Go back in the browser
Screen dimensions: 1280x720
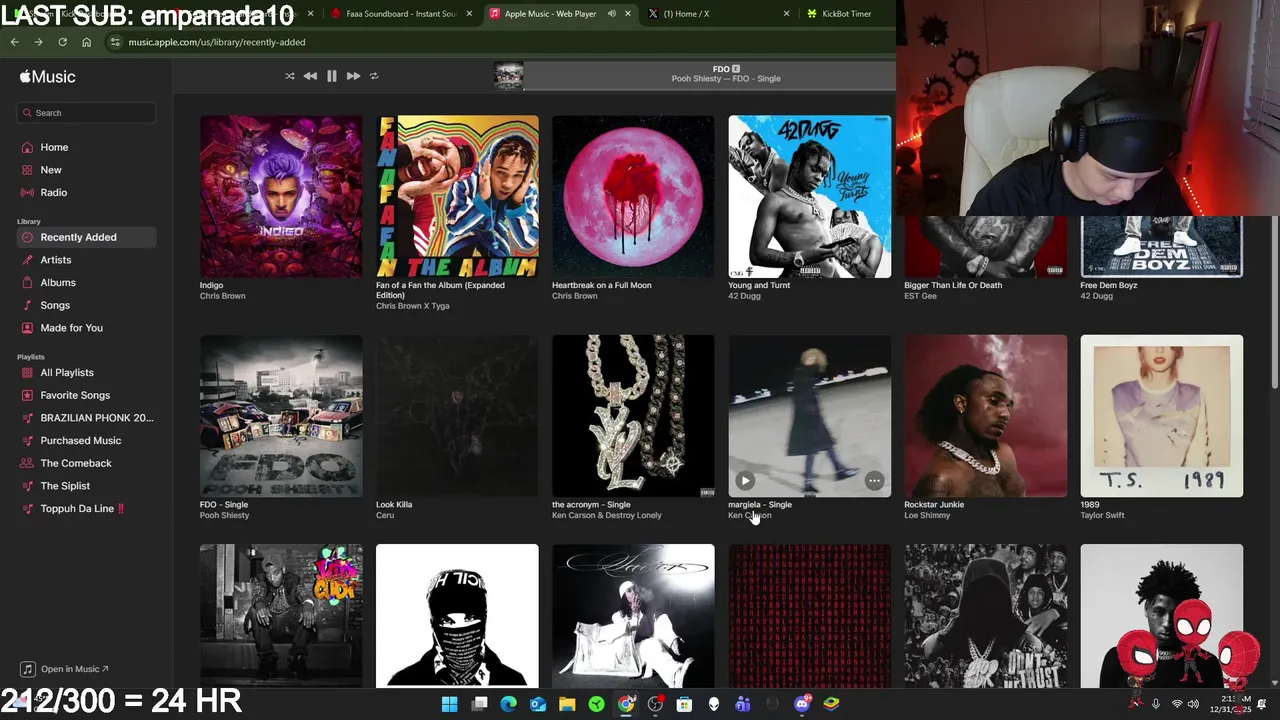click(x=14, y=42)
